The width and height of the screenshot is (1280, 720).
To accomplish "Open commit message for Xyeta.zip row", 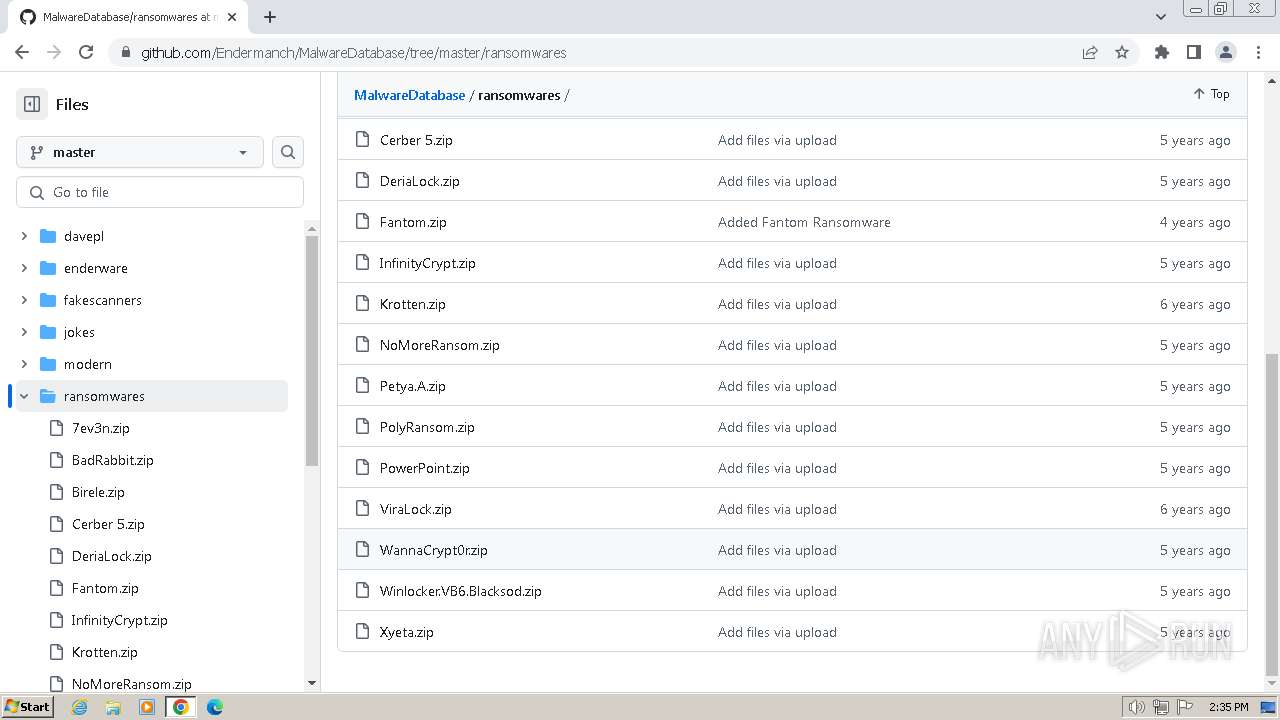I will pos(777,632).
